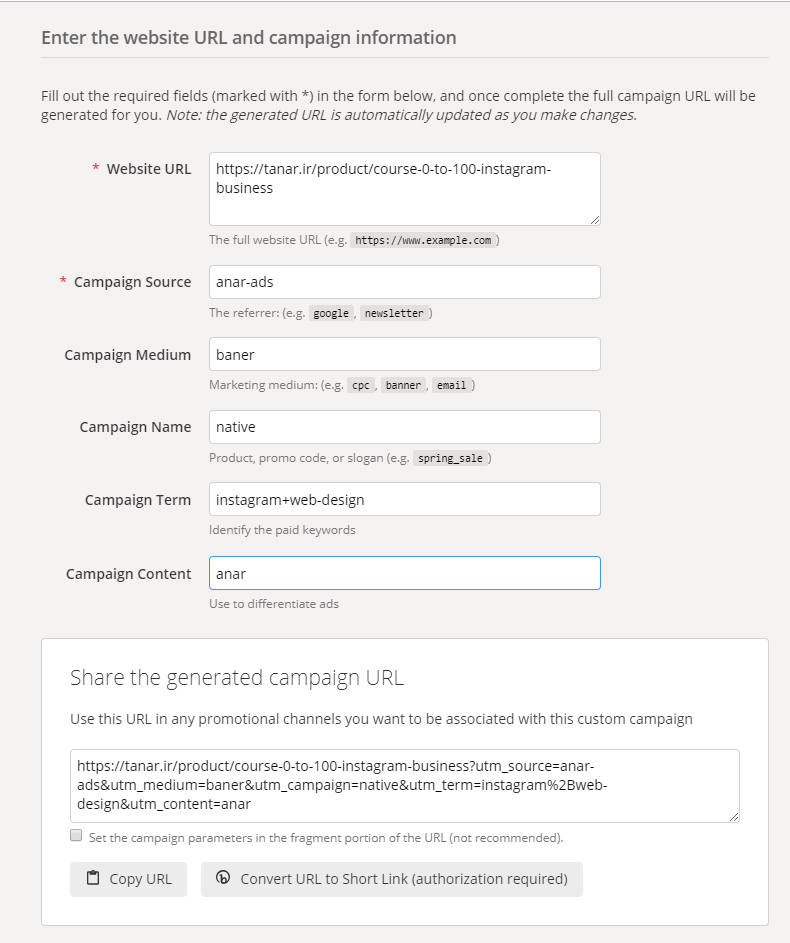The image size is (790, 943).
Task: Click the generated URL textarea resize handle
Action: click(x=734, y=817)
